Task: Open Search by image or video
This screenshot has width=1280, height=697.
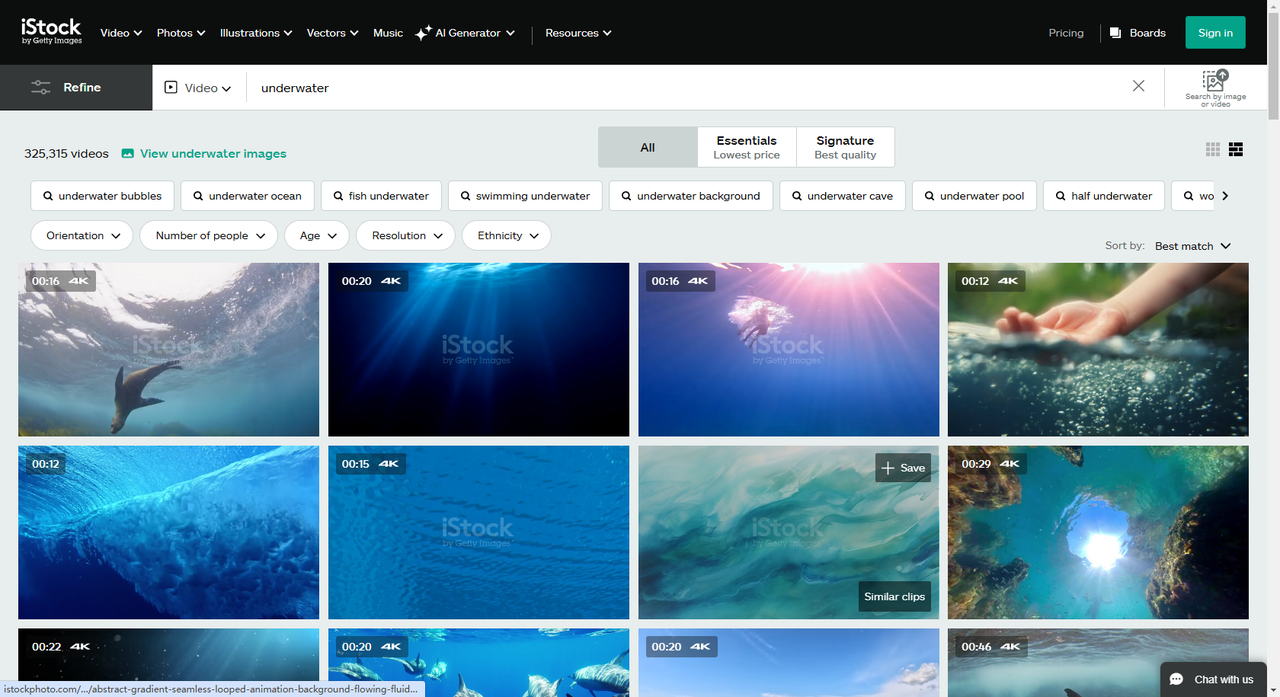Action: pyautogui.click(x=1215, y=88)
